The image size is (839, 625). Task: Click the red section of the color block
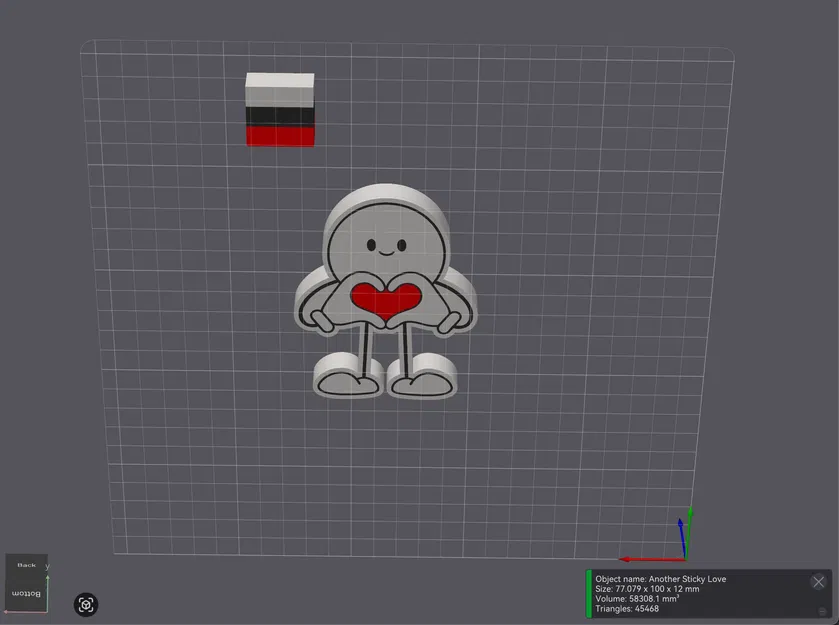tap(280, 136)
